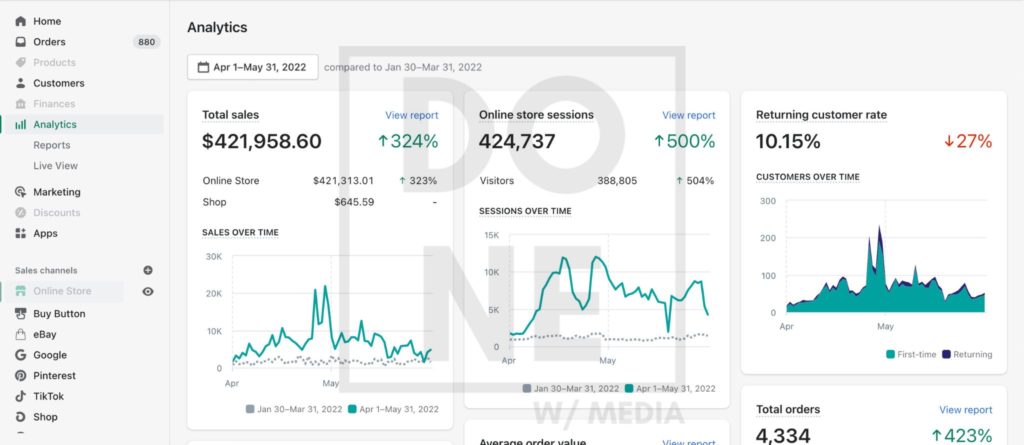Open Products menu item

click(x=54, y=63)
